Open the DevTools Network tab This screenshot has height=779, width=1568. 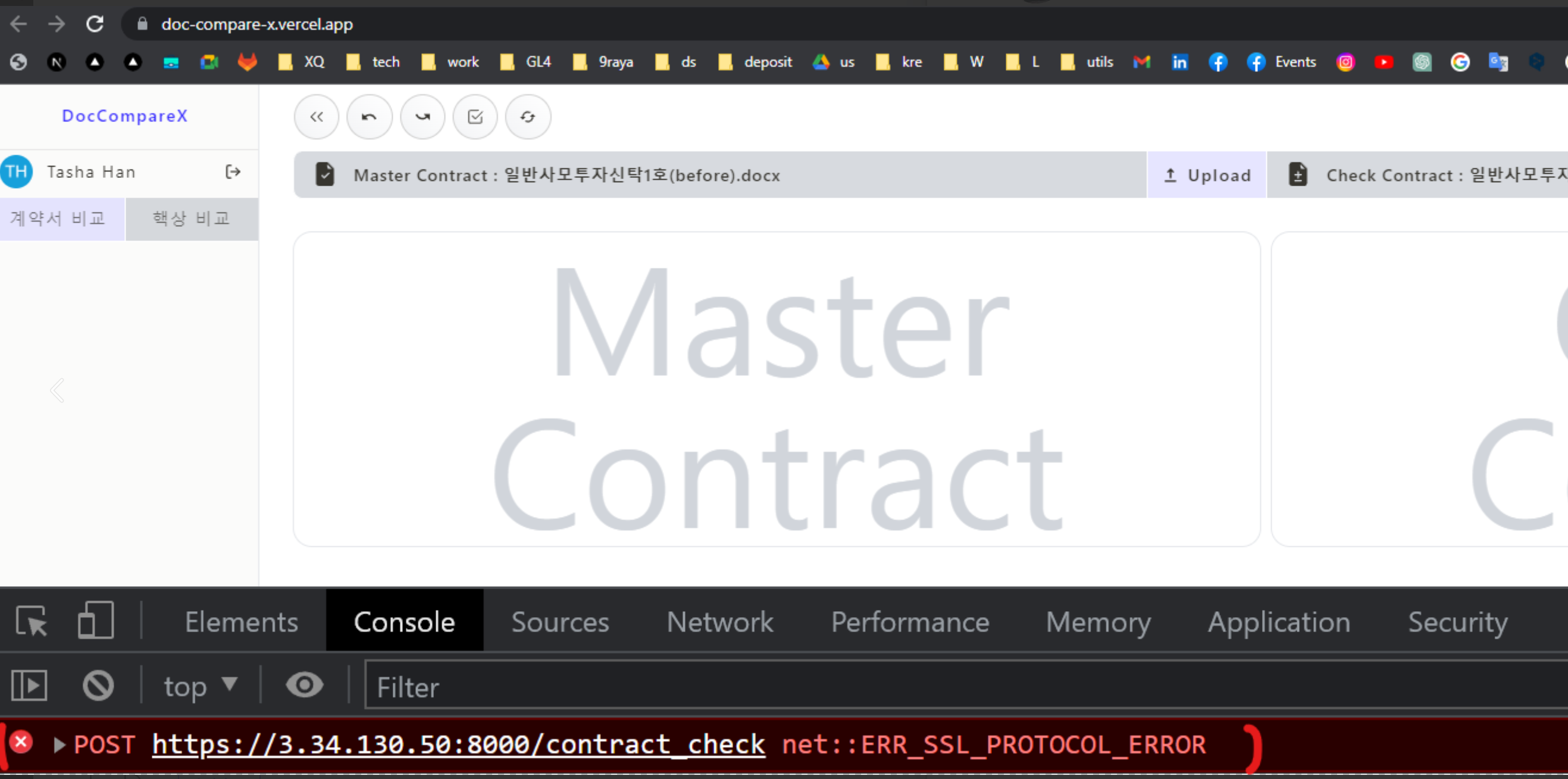tap(720, 622)
